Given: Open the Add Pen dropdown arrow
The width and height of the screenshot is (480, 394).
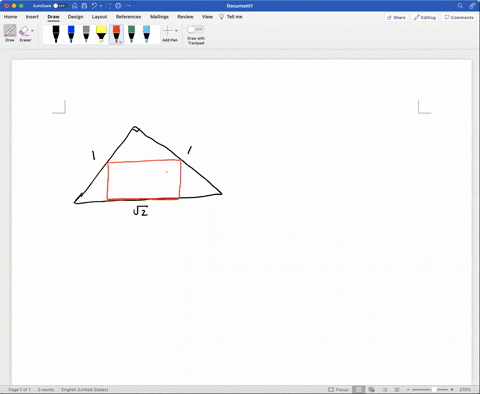Looking at the screenshot, I should 176,31.
